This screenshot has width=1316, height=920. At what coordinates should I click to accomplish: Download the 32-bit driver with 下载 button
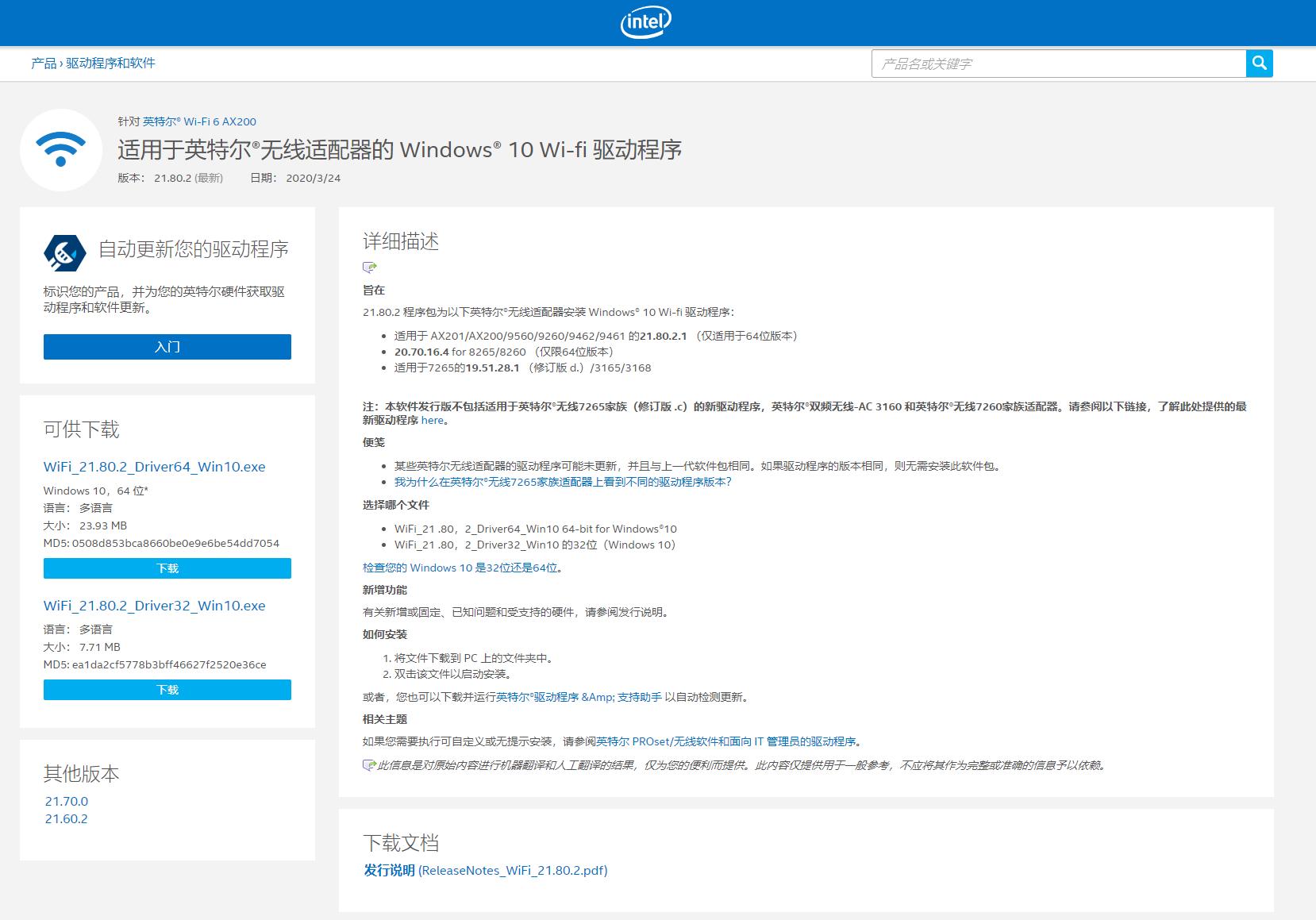point(167,690)
